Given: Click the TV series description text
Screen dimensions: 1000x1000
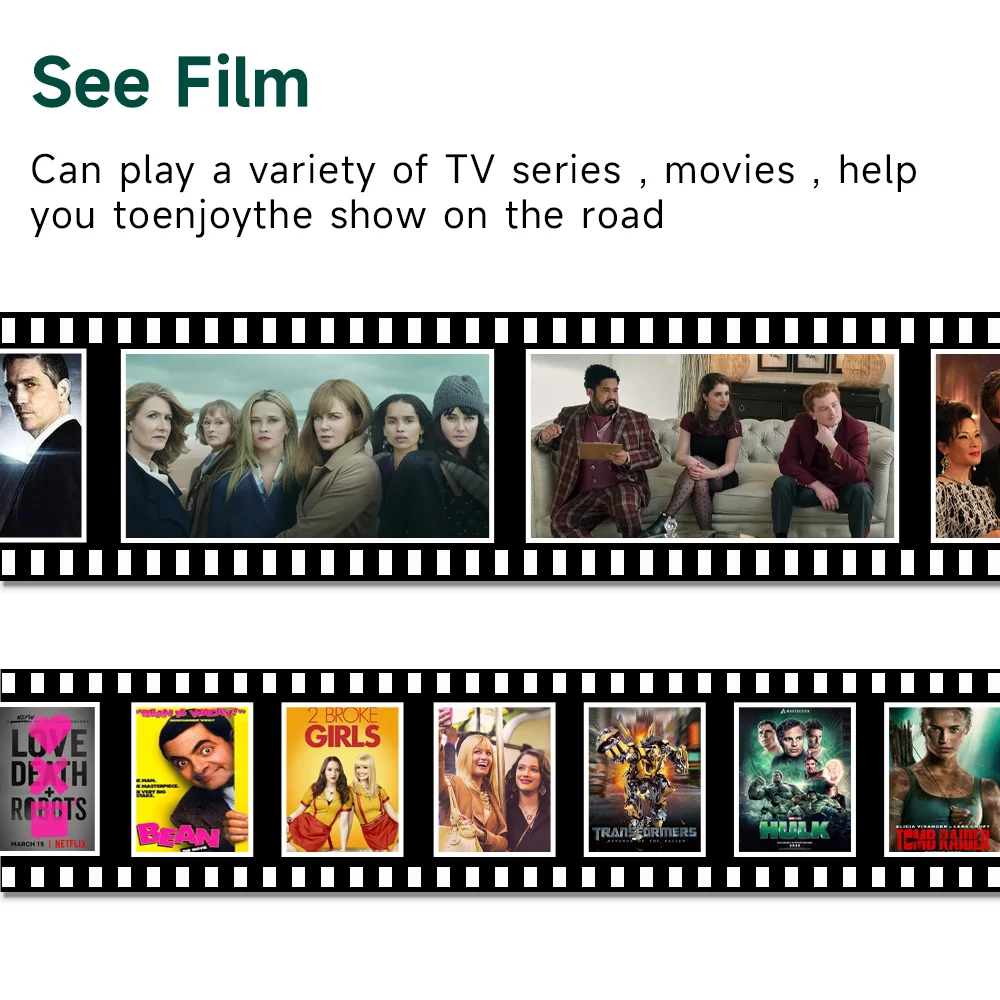Looking at the screenshot, I should pyautogui.click(x=474, y=192).
